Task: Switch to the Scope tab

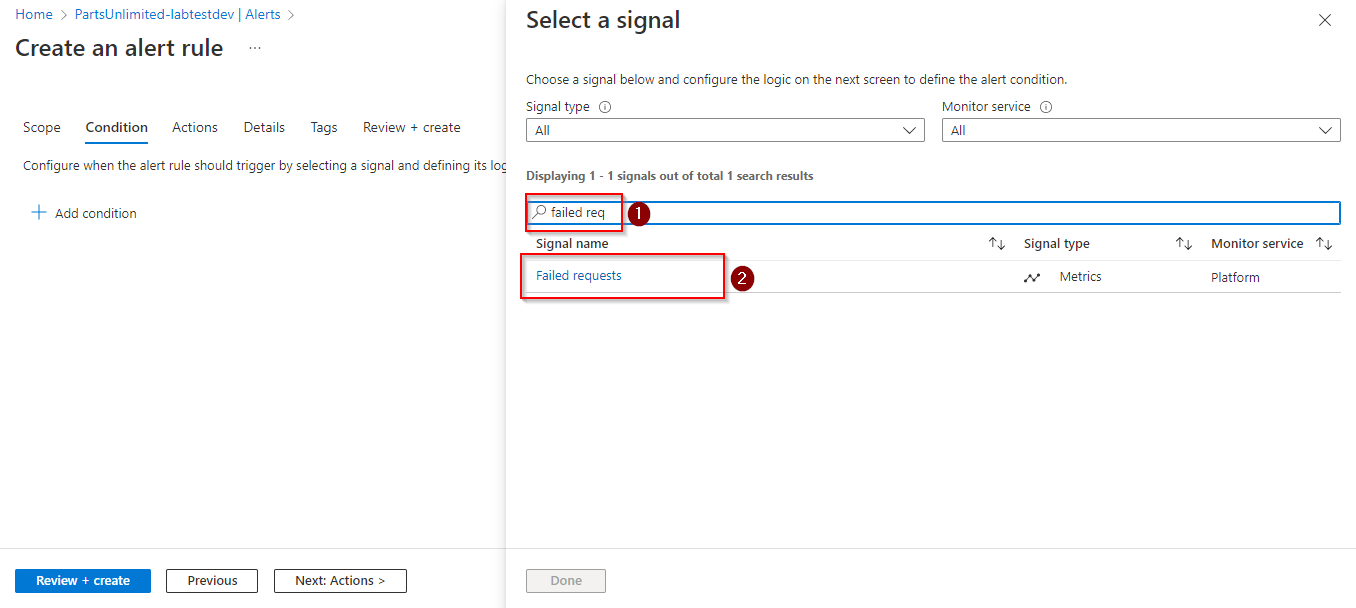Action: [42, 128]
